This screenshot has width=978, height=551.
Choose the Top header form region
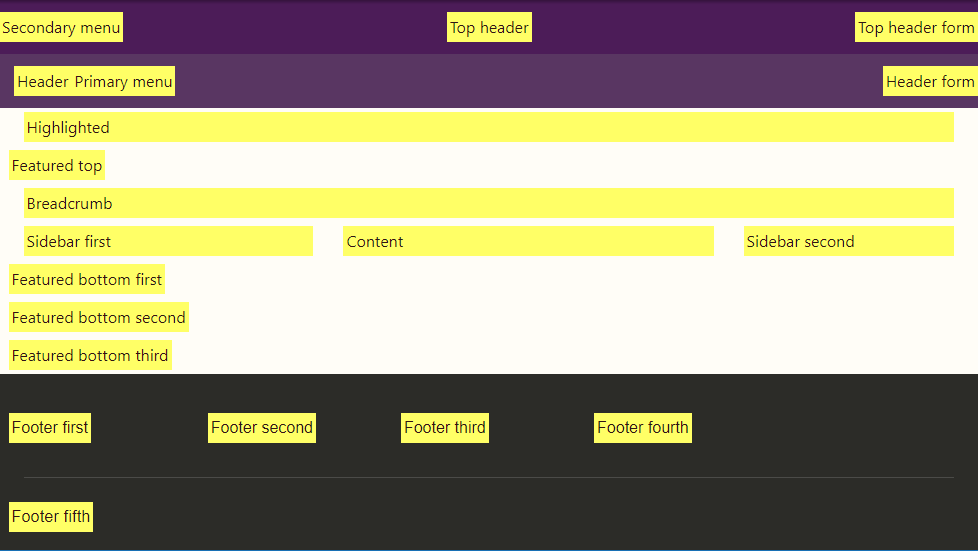(916, 27)
